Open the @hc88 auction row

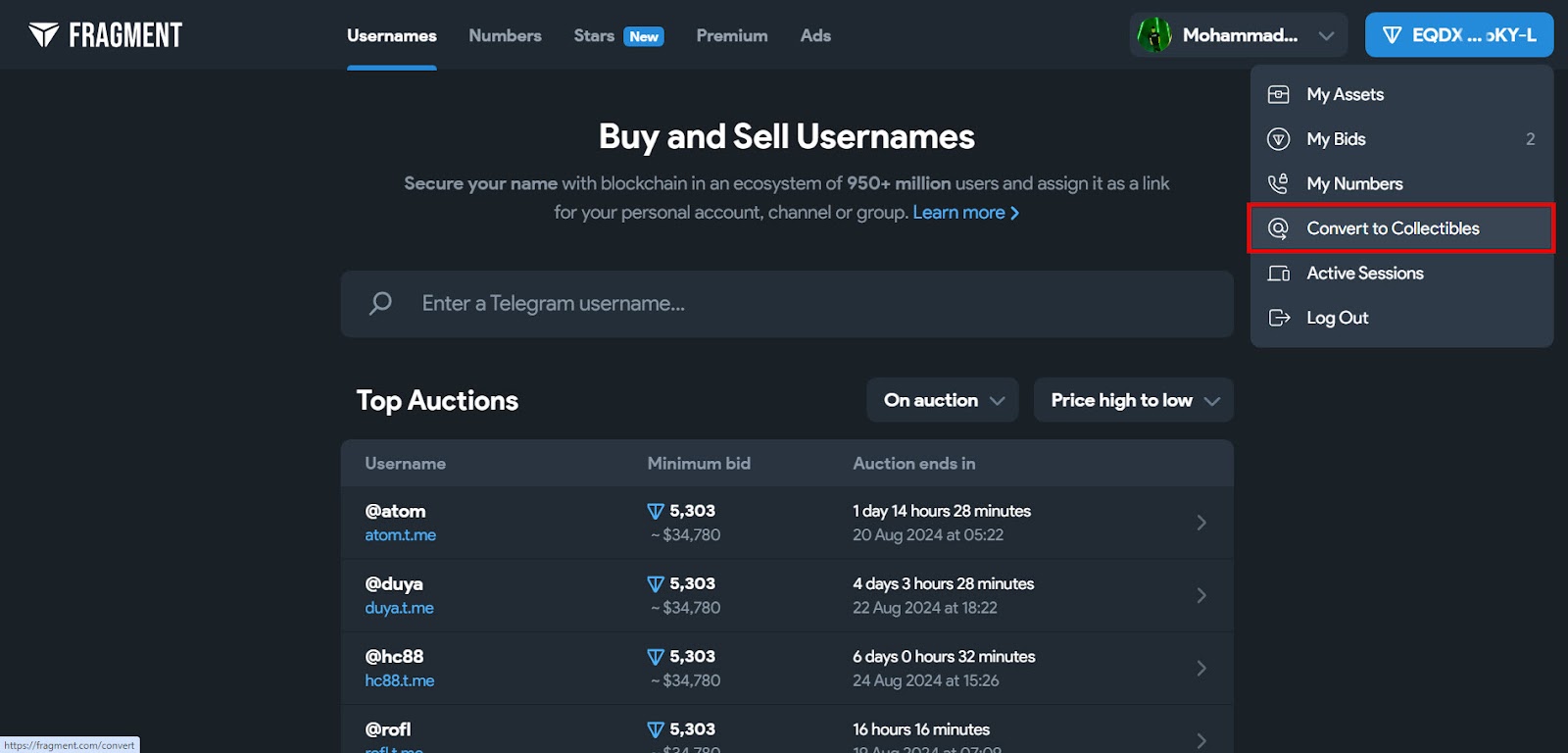[x=787, y=668]
